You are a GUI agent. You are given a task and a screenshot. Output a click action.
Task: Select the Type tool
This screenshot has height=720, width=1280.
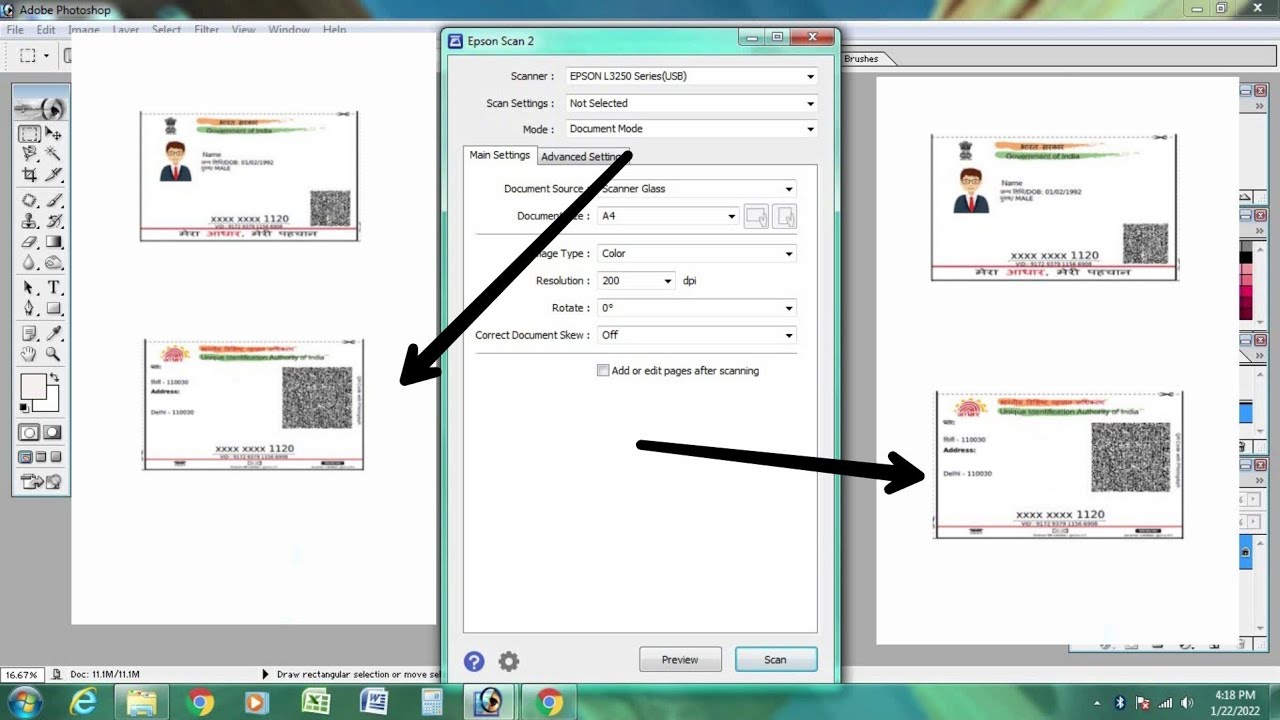53,288
